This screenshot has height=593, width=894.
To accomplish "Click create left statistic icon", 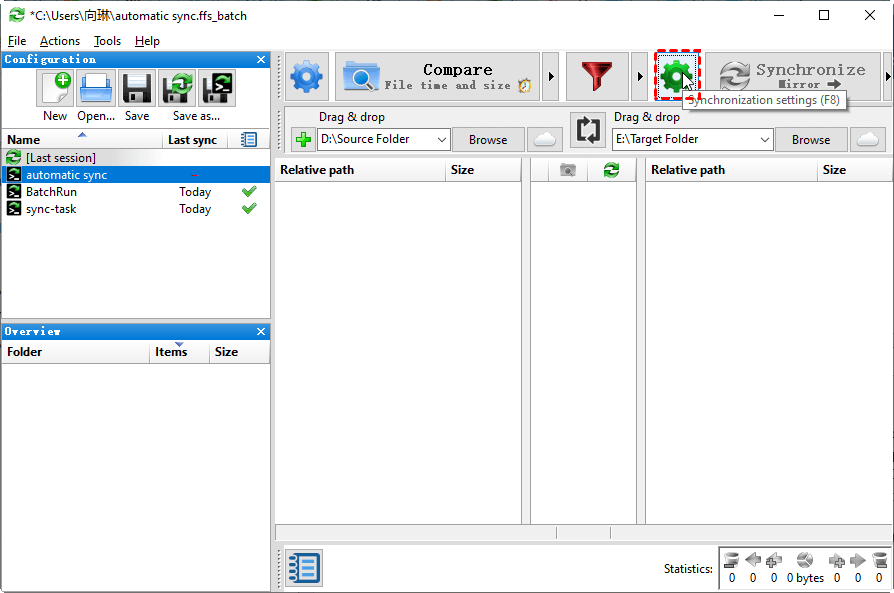I will click(x=774, y=560).
